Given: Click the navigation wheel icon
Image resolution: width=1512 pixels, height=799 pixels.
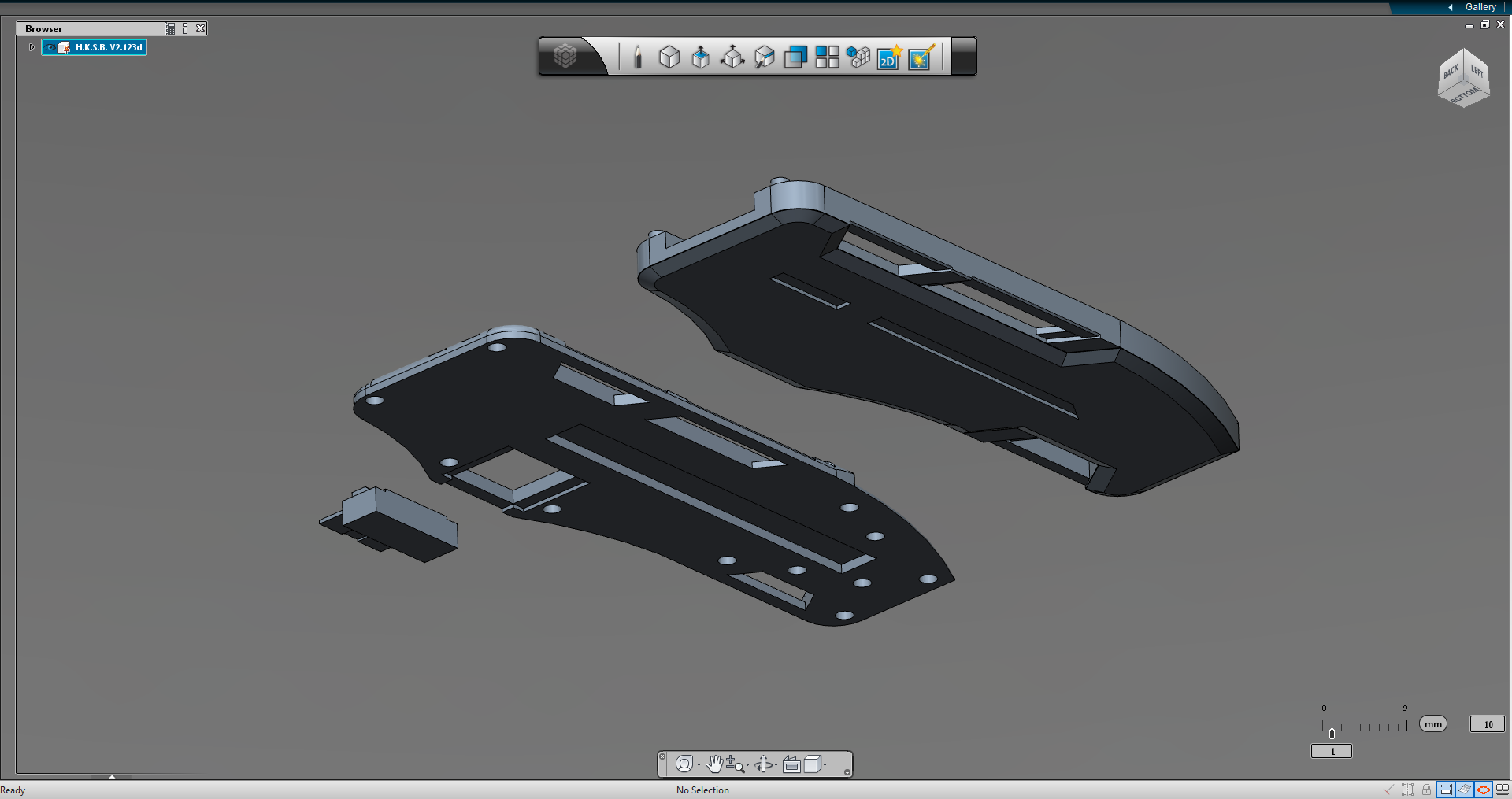Looking at the screenshot, I should [684, 764].
